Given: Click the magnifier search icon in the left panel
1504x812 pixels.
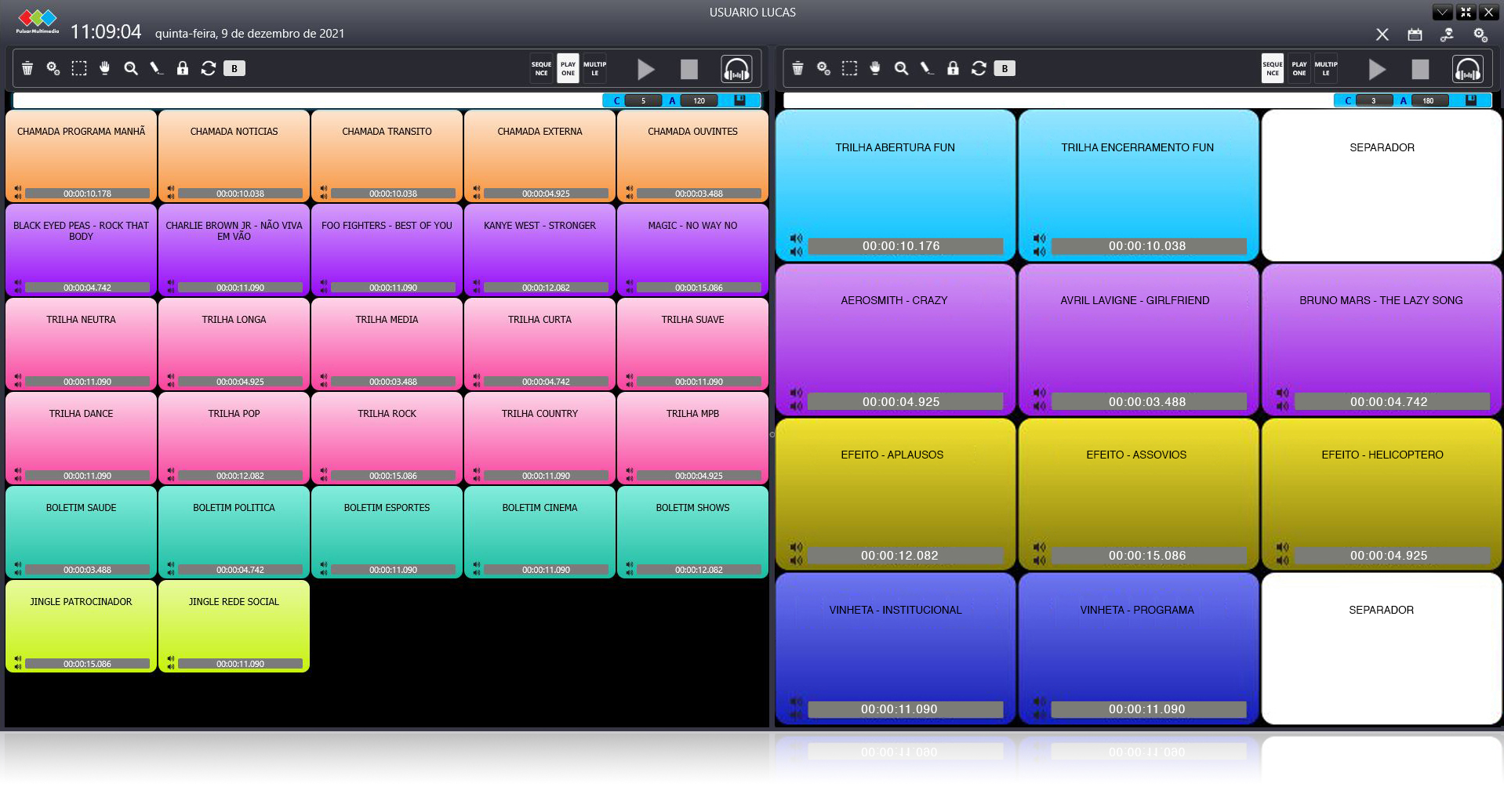Looking at the screenshot, I should (x=131, y=68).
